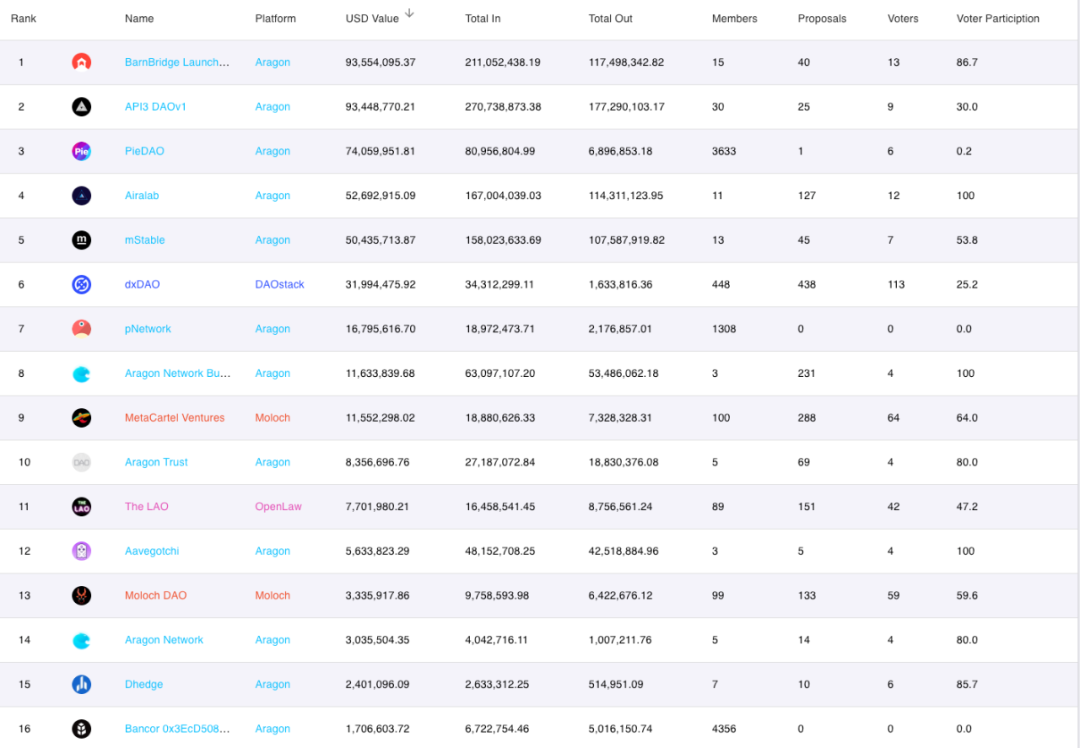Open the Dhedge link
Image resolution: width=1080 pixels, height=748 pixels.
[x=144, y=684]
